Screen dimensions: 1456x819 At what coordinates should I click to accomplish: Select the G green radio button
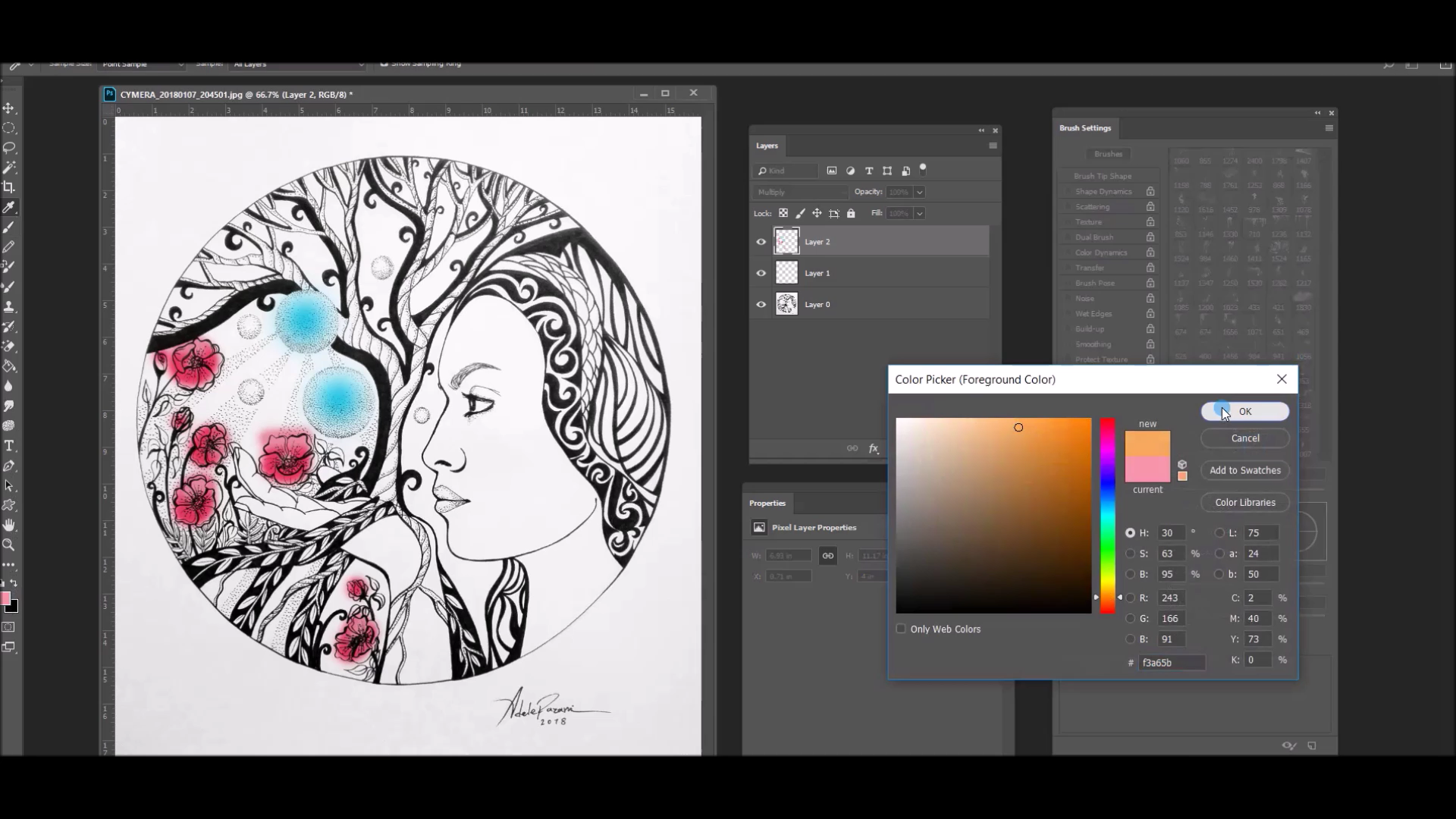1130,619
